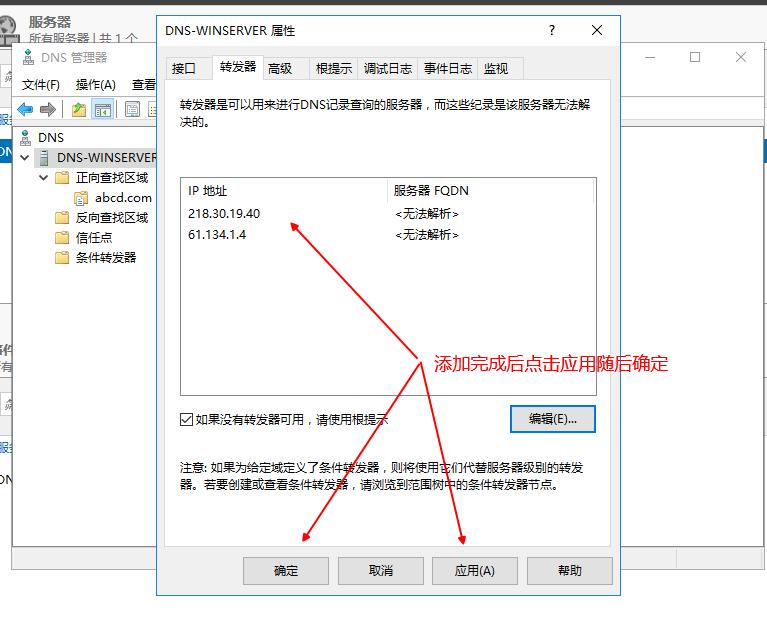767x626 pixels.
Task: Click the 取消 (Cancel) button
Action: click(x=381, y=571)
